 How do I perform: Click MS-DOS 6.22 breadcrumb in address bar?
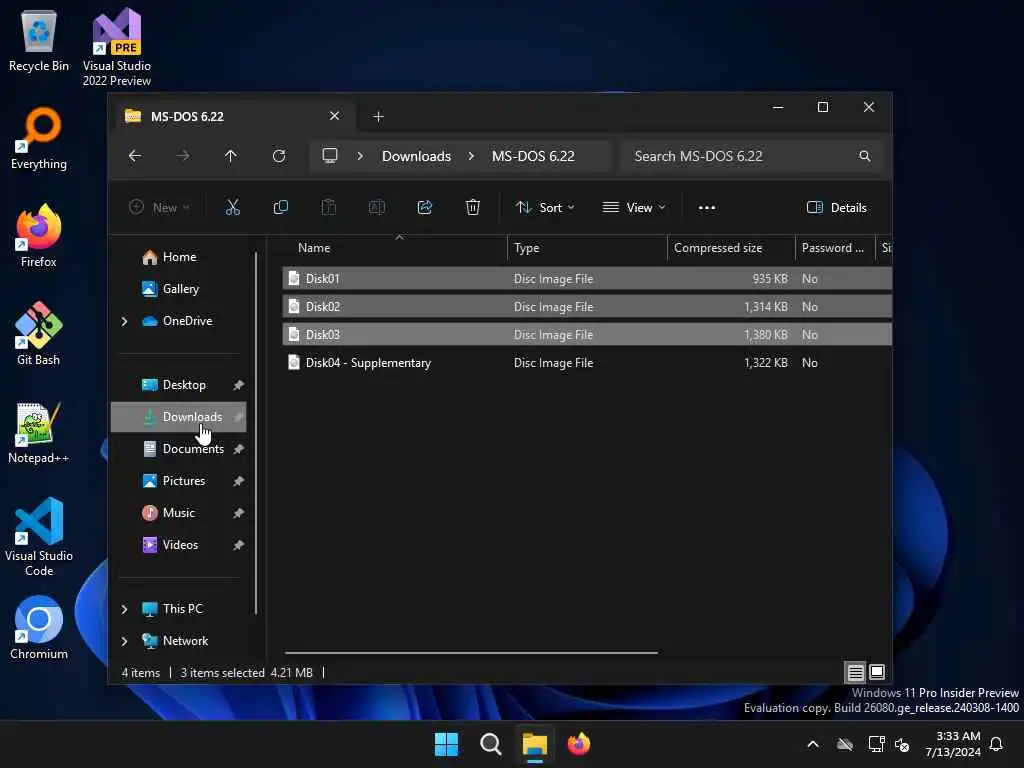click(x=533, y=156)
